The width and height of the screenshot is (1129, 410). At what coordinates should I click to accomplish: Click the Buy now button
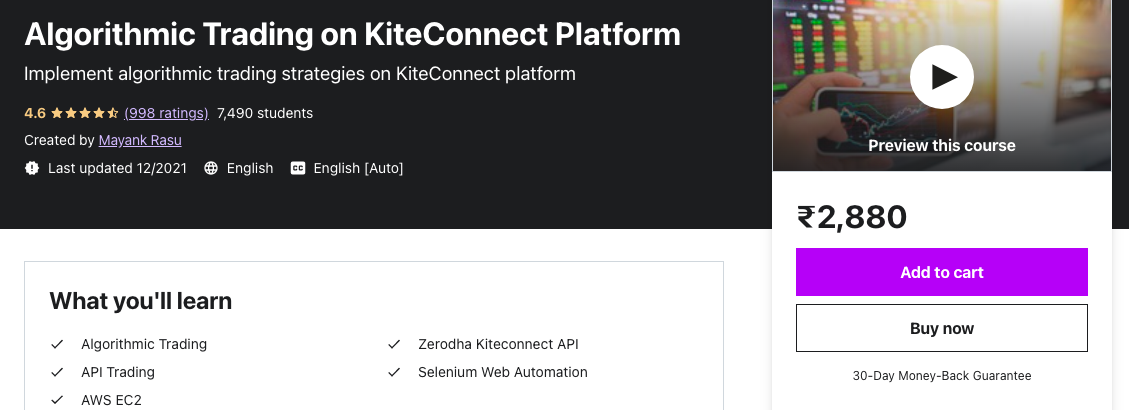coord(941,328)
